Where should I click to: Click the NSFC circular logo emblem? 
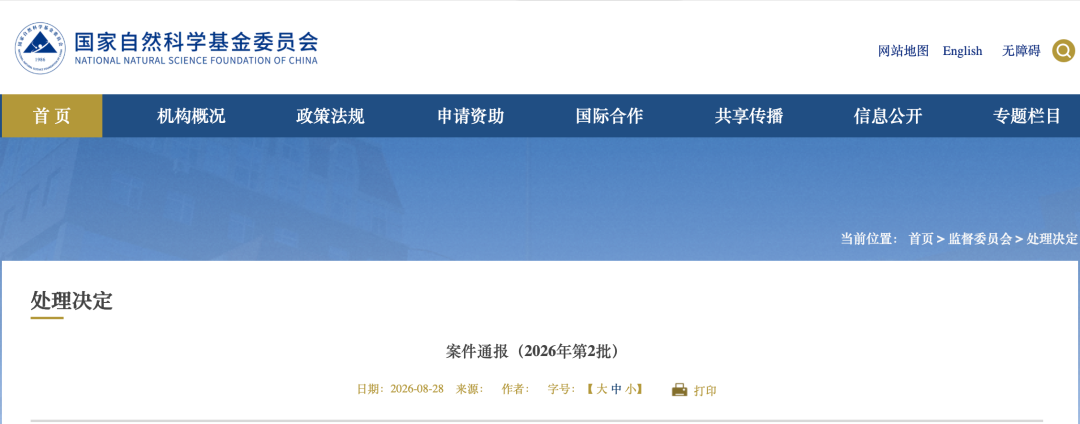point(41,49)
